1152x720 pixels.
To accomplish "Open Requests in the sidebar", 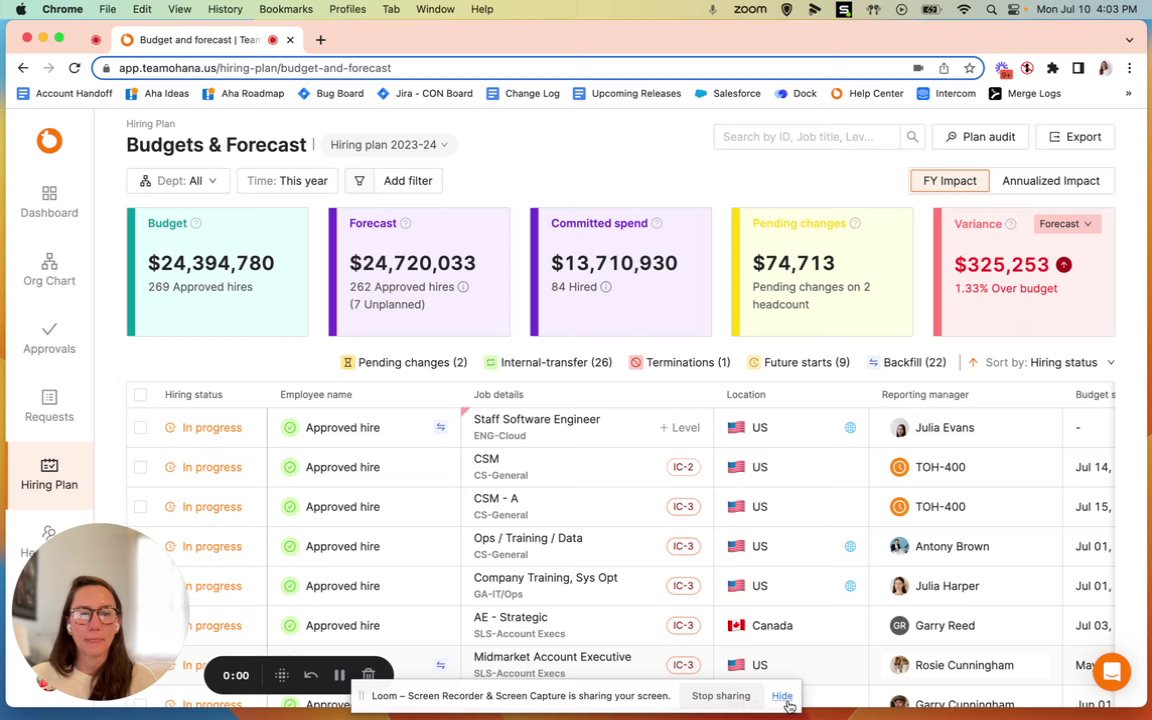I will click(x=49, y=406).
